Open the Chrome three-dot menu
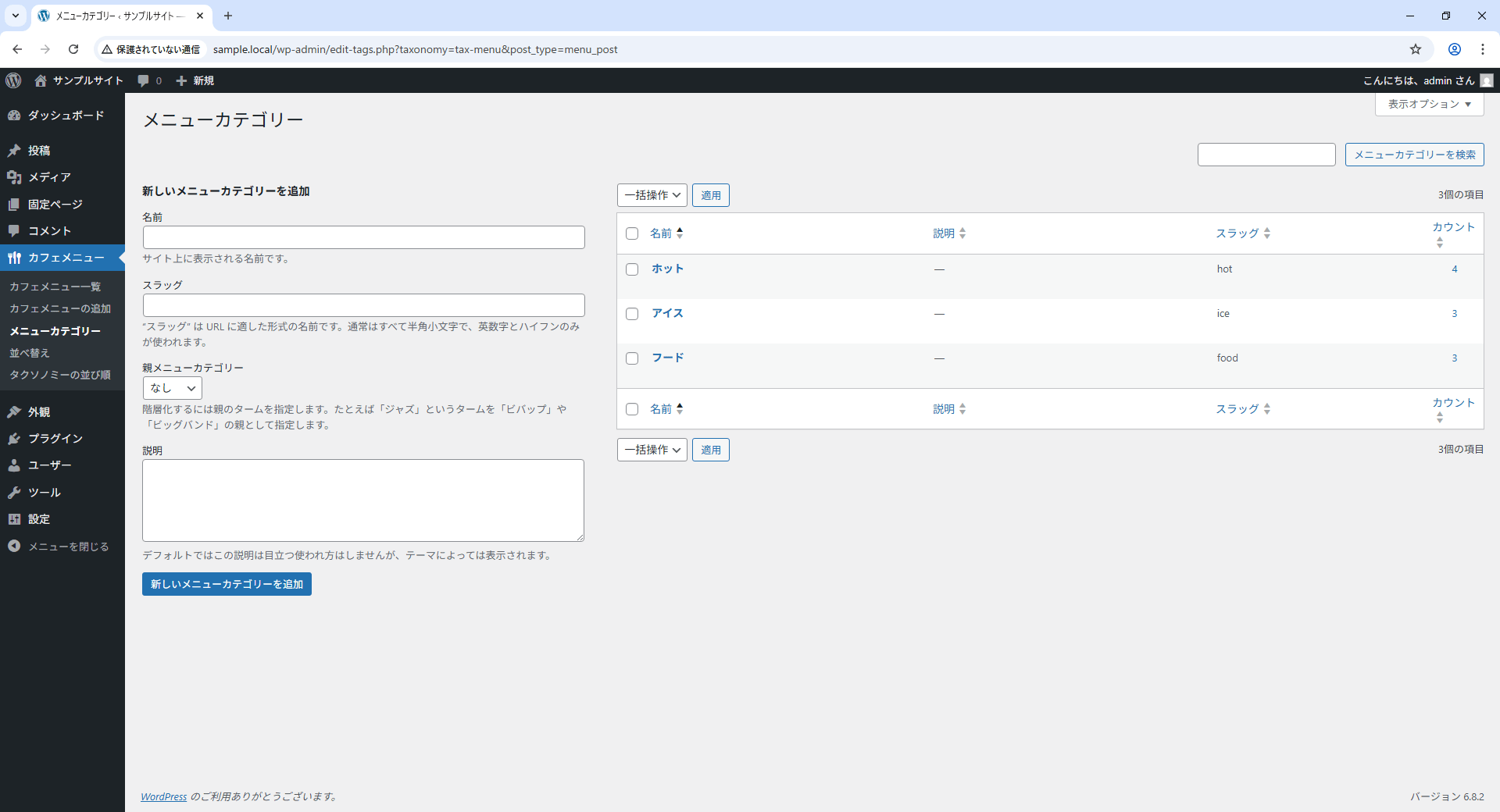This screenshot has width=1500, height=812. [1483, 49]
